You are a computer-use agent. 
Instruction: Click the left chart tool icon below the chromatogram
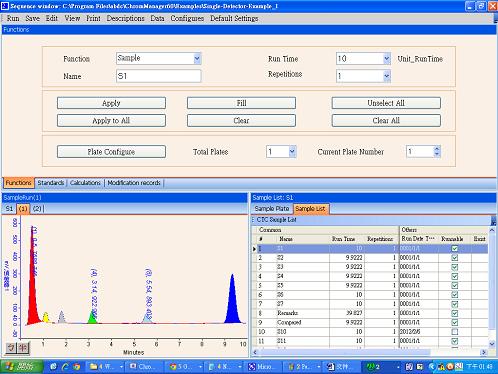[11, 348]
